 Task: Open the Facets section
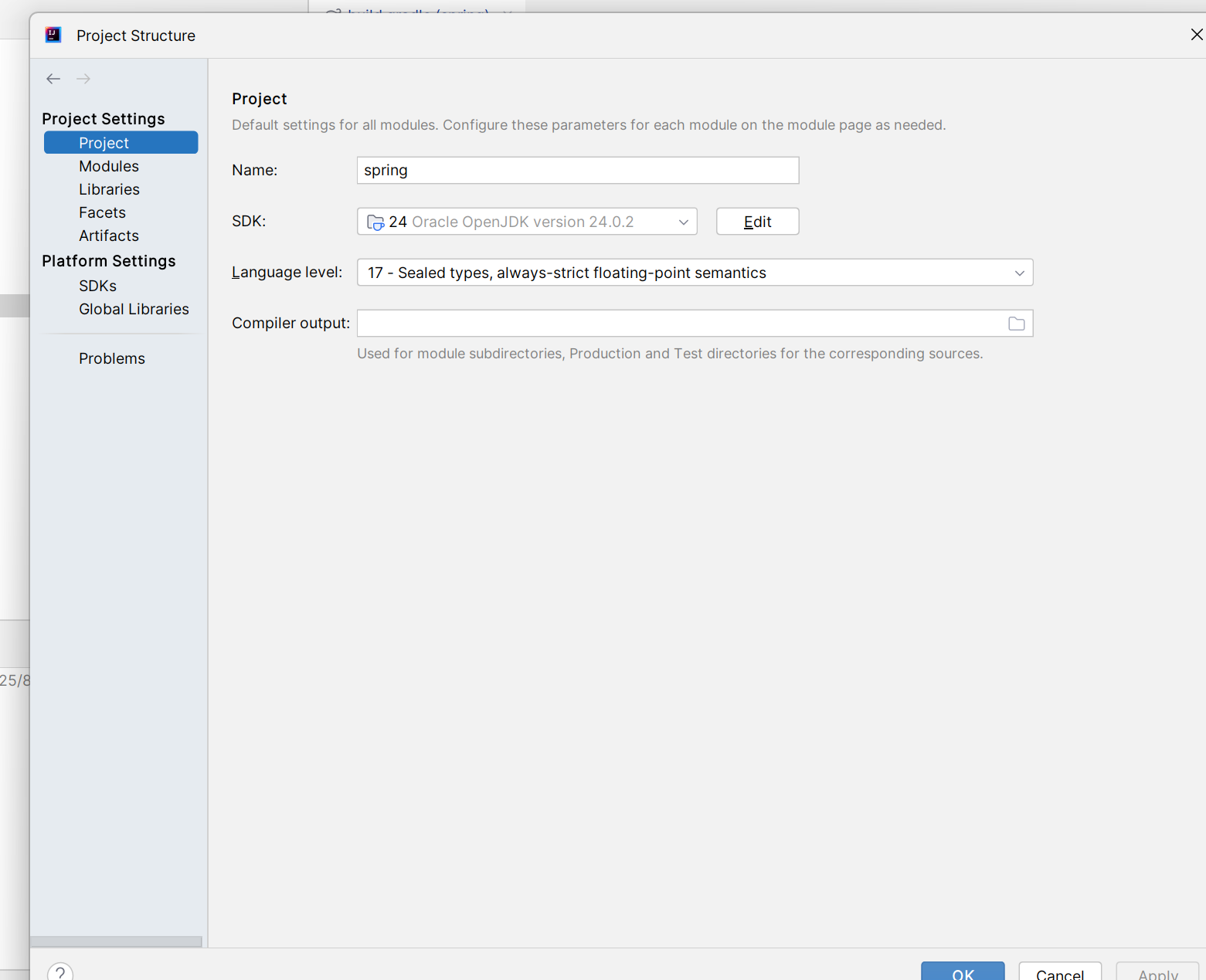(x=102, y=212)
